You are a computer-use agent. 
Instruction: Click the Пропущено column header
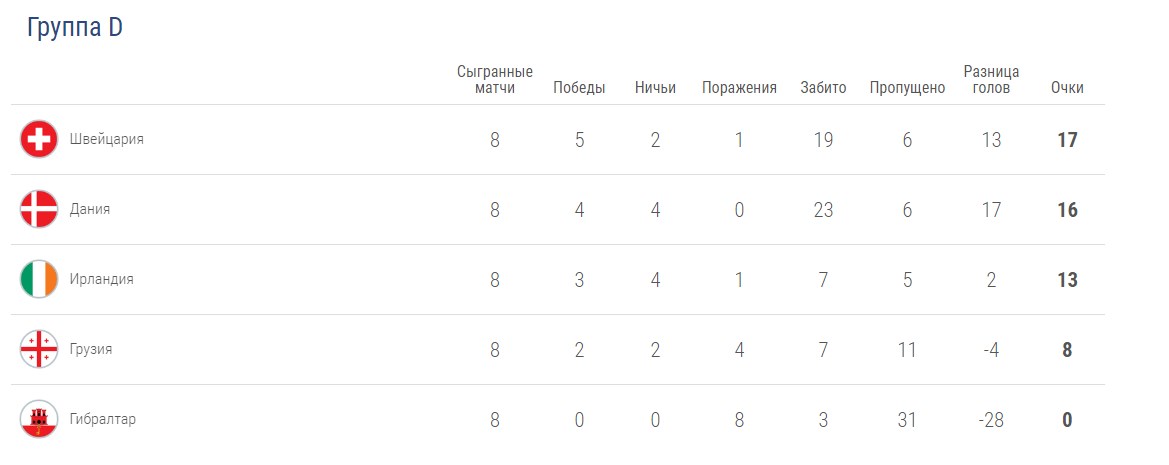coord(907,87)
